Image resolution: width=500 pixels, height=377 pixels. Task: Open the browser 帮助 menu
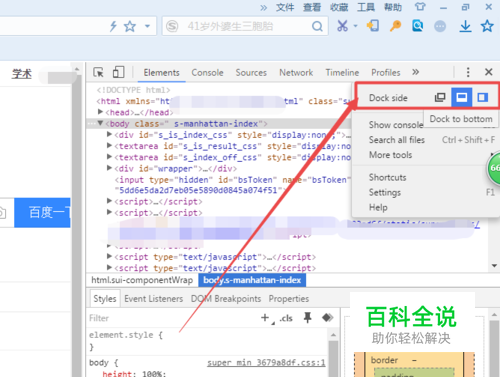393,7
